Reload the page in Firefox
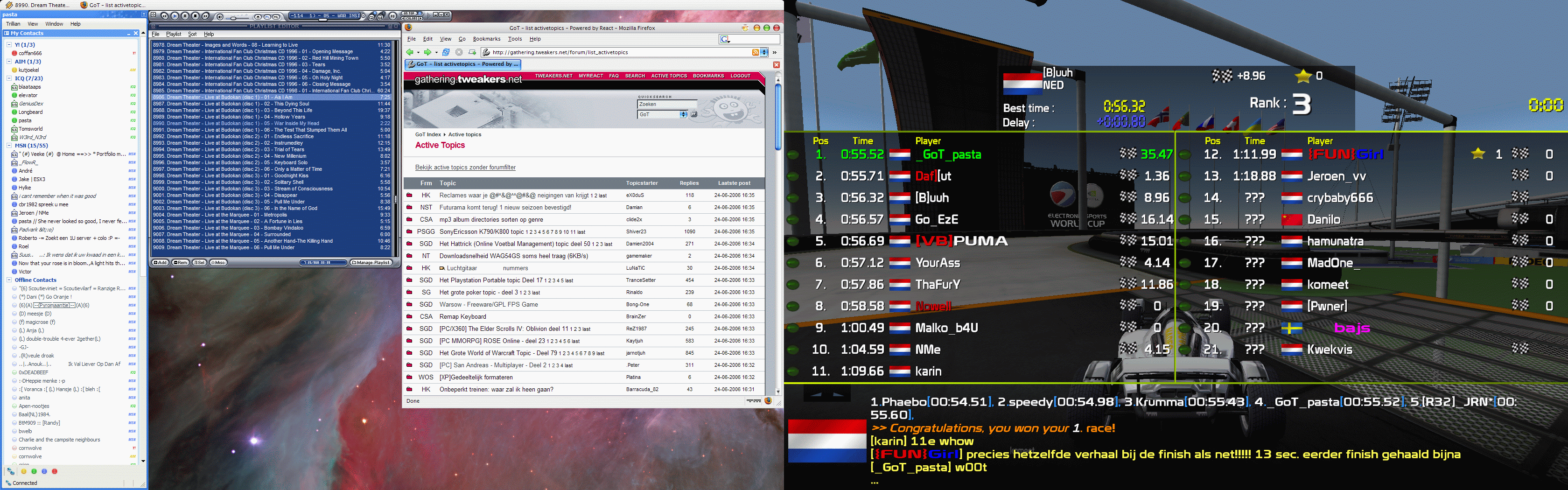 point(446,52)
